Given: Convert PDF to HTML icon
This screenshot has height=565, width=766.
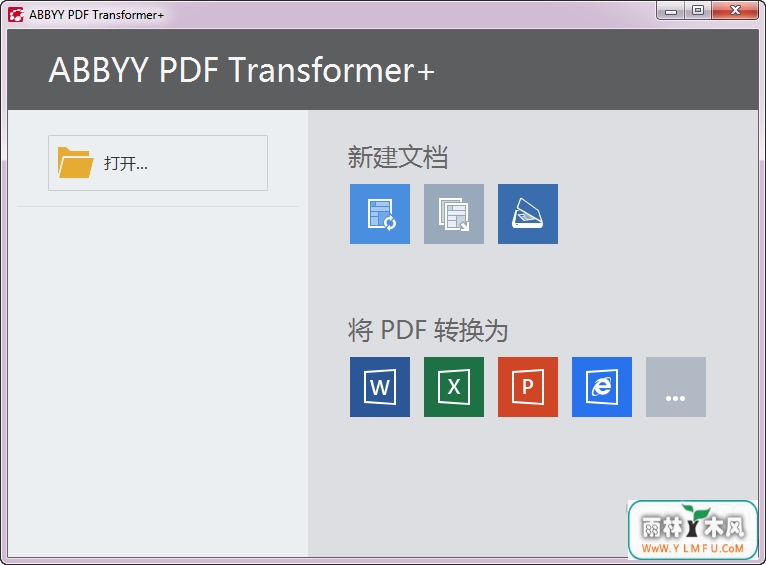Looking at the screenshot, I should (602, 387).
